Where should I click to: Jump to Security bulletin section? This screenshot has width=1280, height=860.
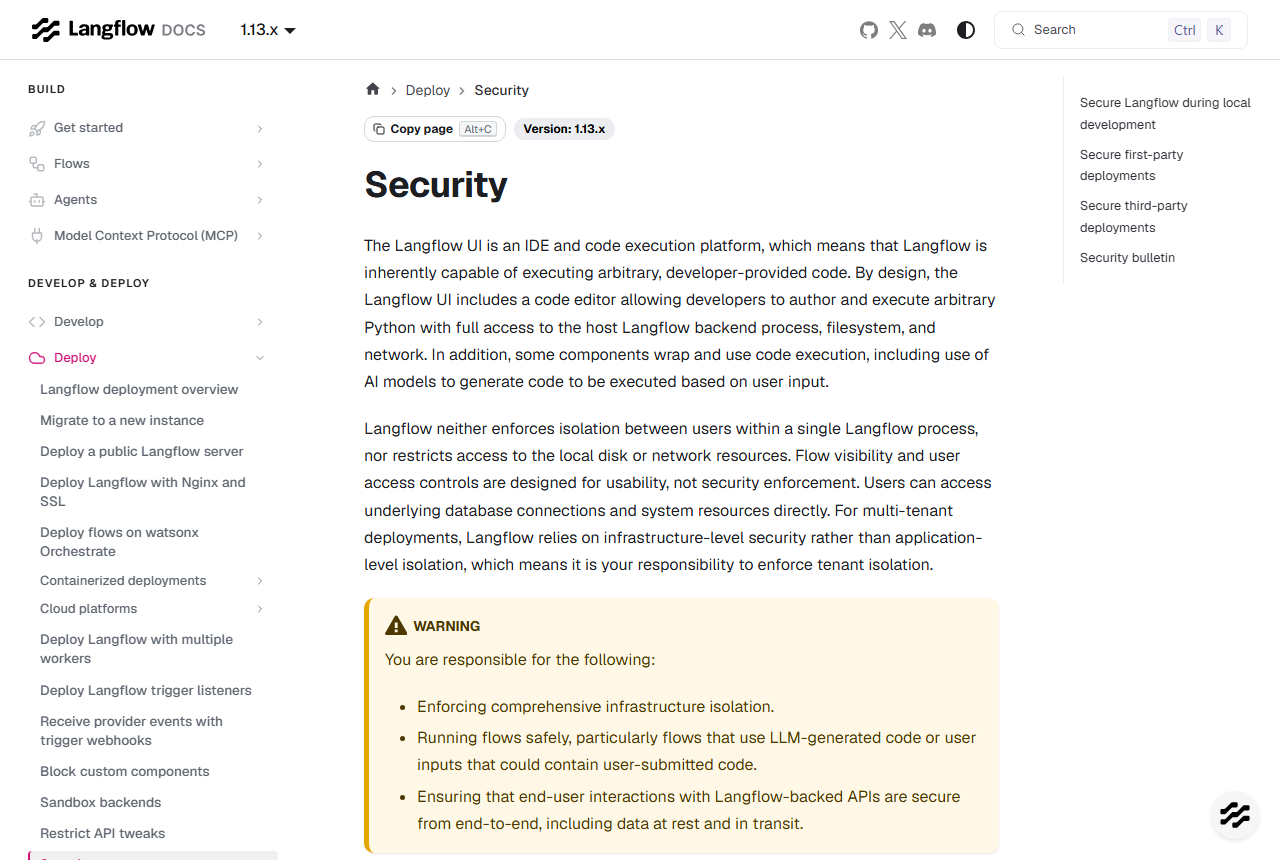(x=1128, y=258)
